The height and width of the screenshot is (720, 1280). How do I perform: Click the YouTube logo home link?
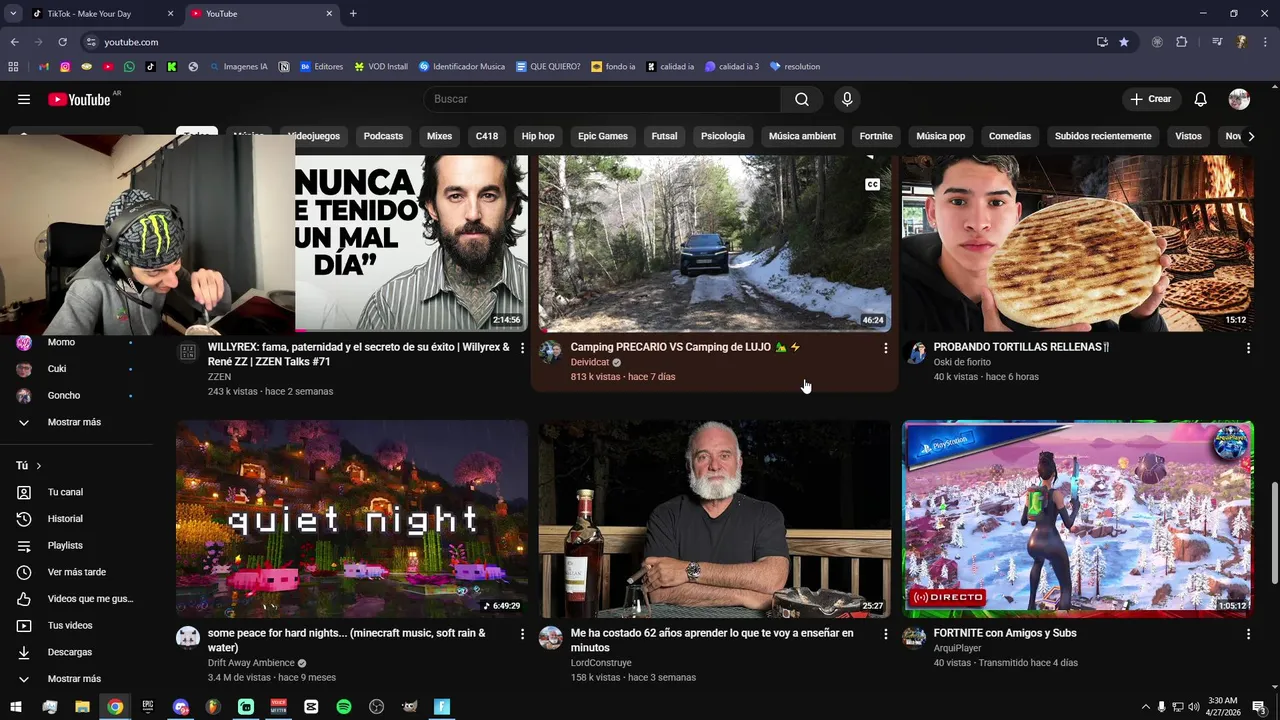(79, 99)
